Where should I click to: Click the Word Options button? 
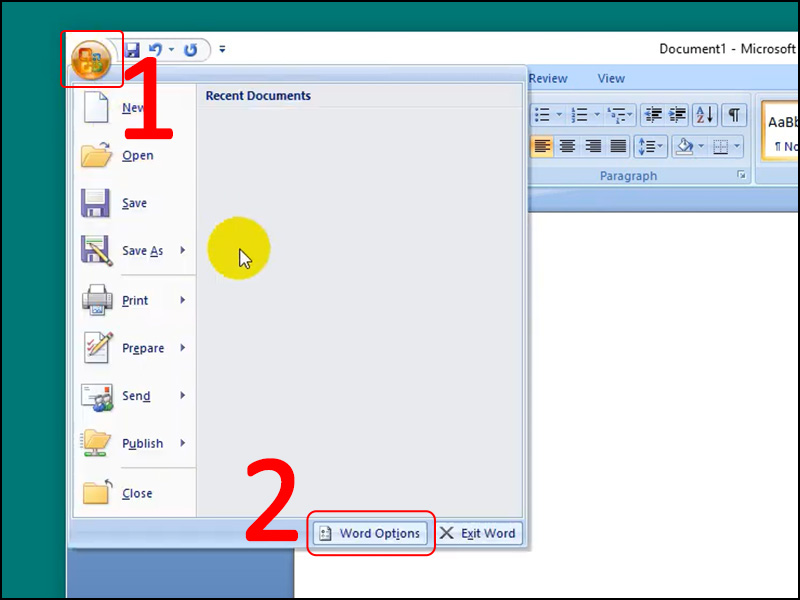pyautogui.click(x=371, y=534)
